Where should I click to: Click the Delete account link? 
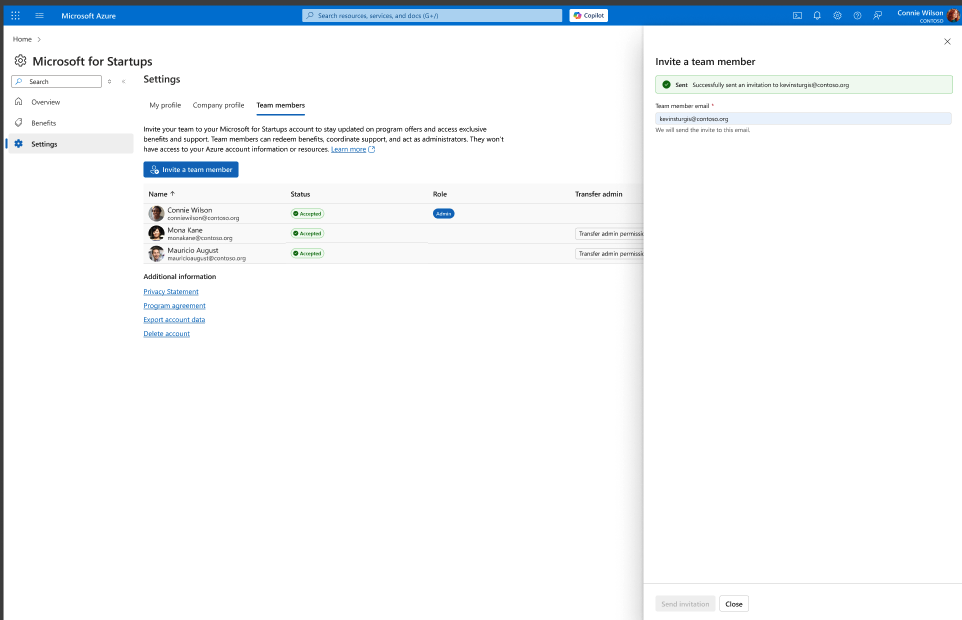pos(166,334)
